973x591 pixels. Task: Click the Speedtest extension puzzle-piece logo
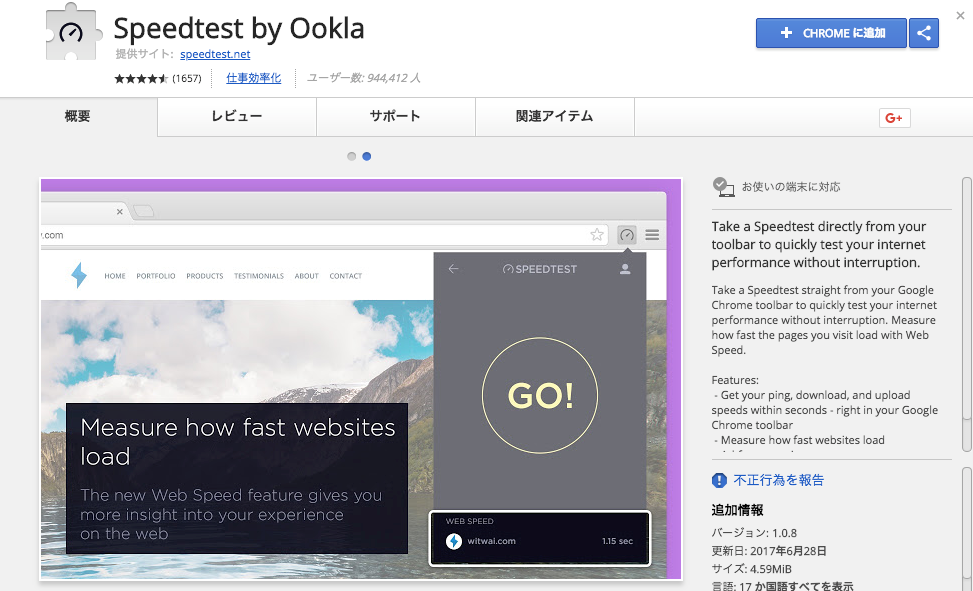click(x=75, y=31)
